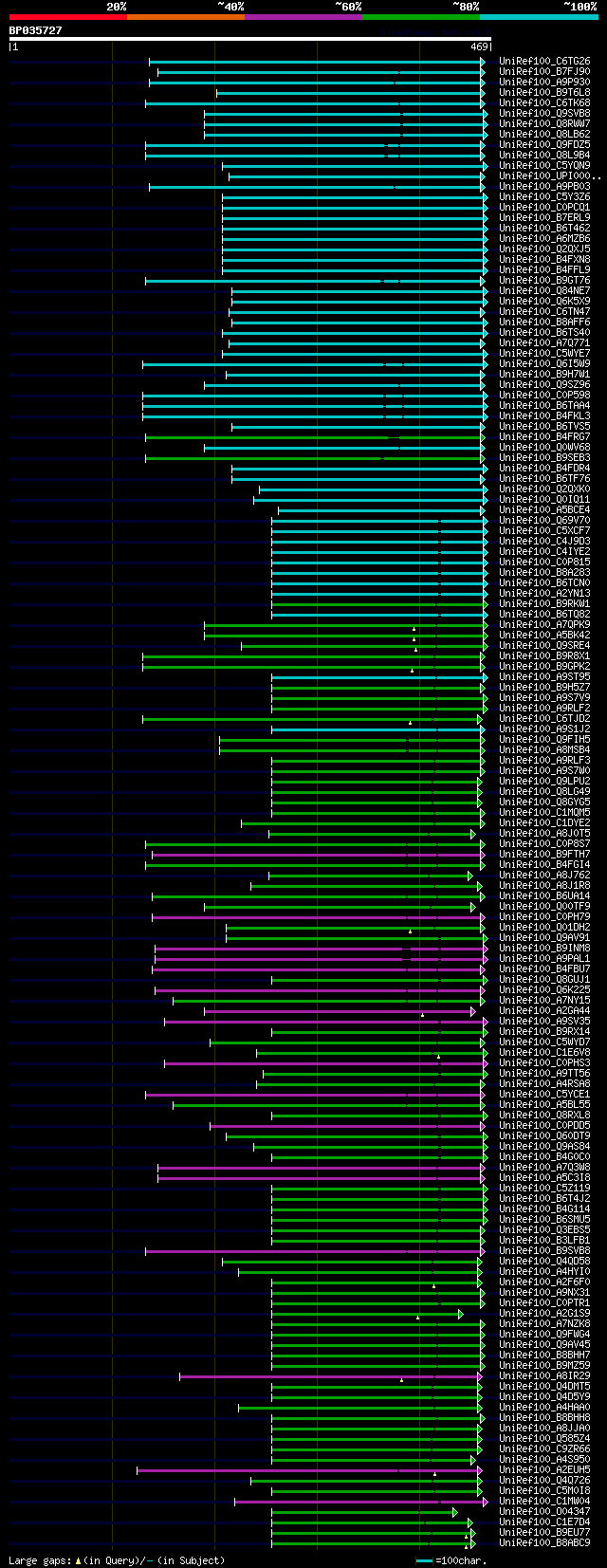Click the white query sequence bar

249,39
